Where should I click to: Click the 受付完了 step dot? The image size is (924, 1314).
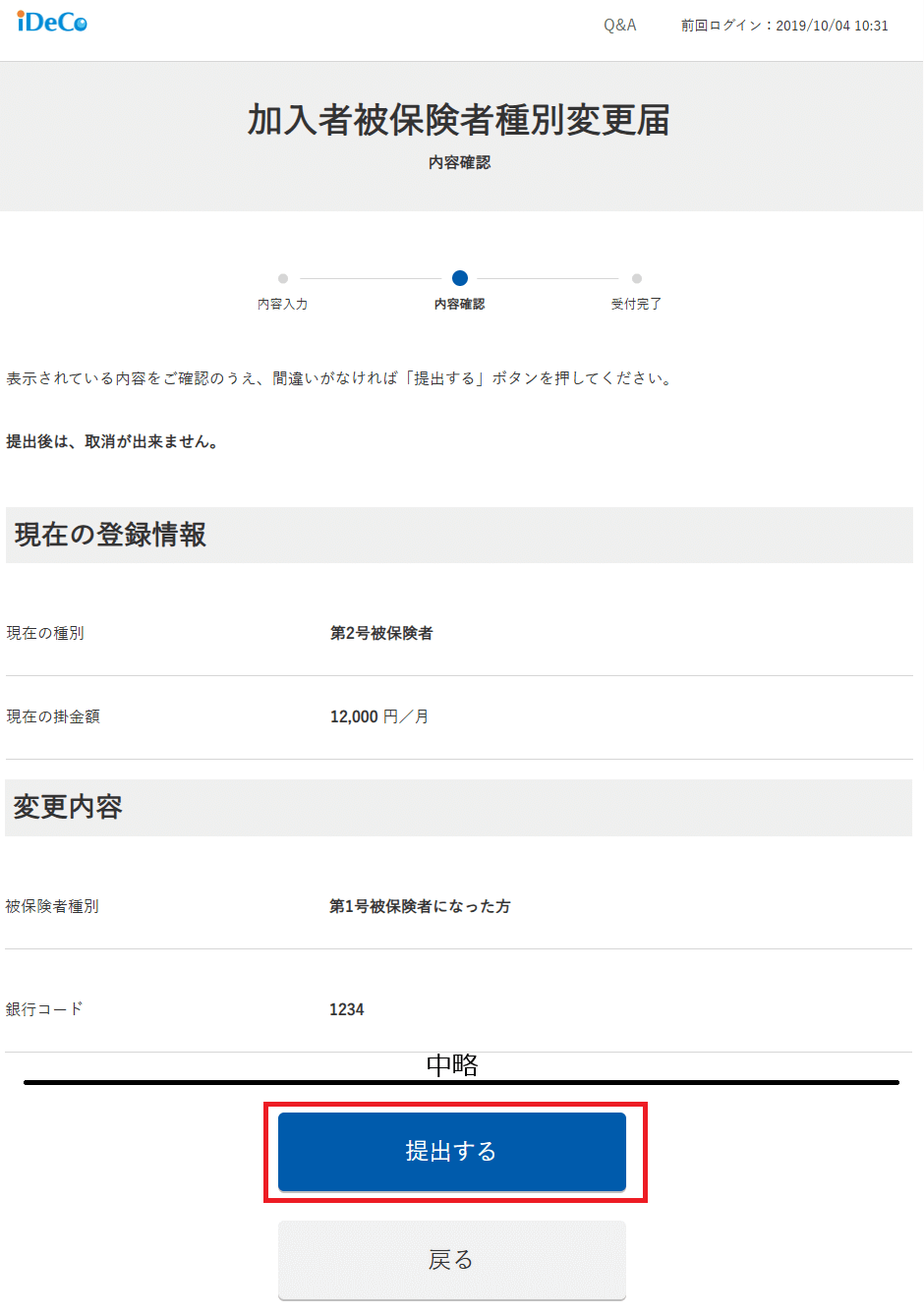pos(637,279)
